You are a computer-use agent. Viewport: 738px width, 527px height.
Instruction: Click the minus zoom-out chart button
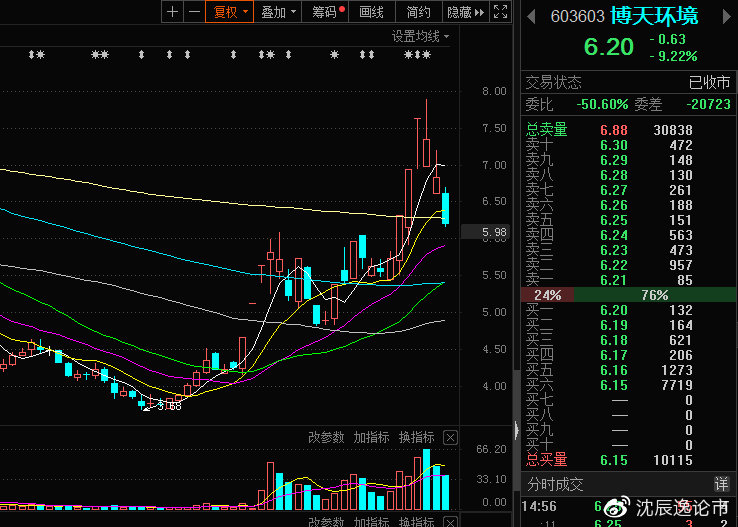click(193, 12)
